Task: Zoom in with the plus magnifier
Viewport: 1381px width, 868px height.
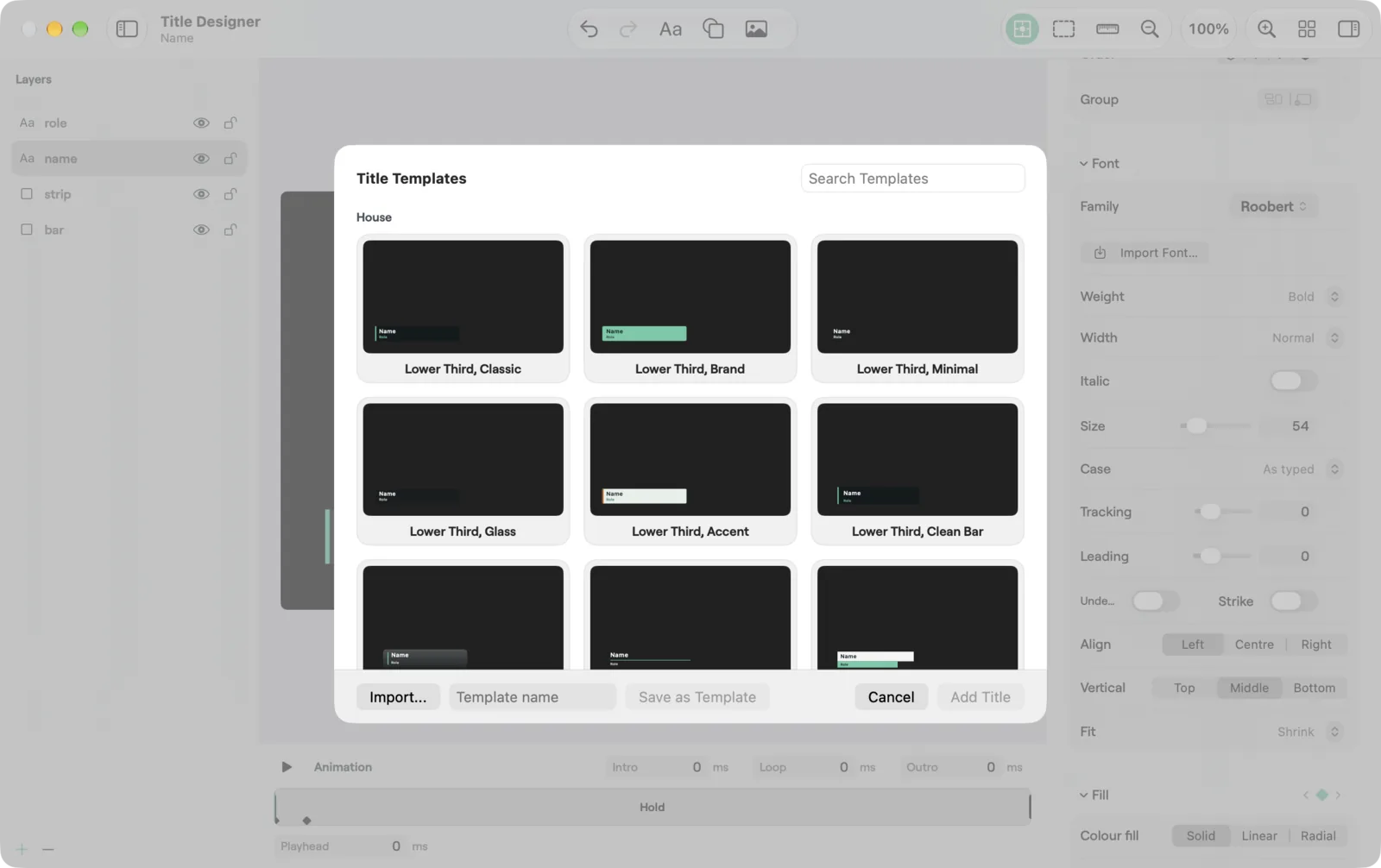Action: click(x=1266, y=28)
